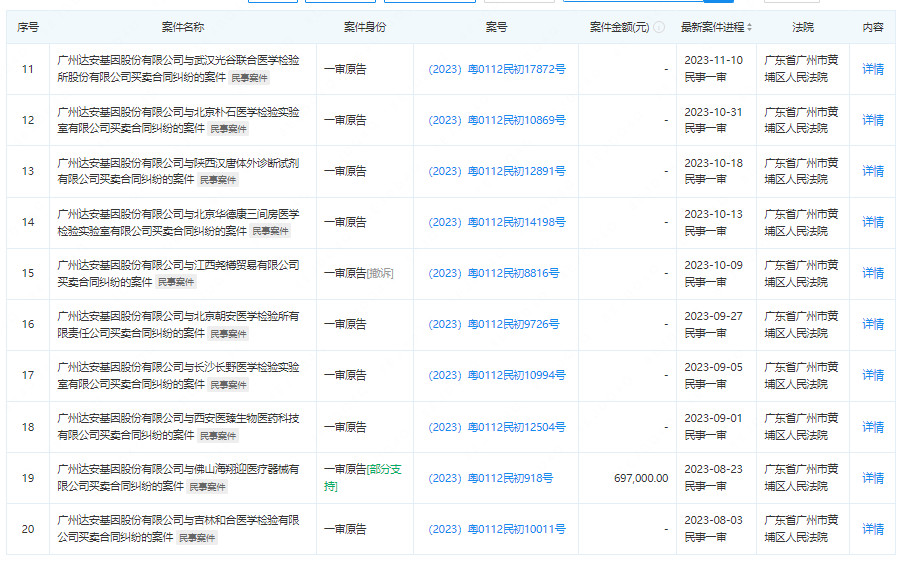This screenshot has height=562, width=906.
Task: View 详情 for row 13
Action: coord(873,171)
